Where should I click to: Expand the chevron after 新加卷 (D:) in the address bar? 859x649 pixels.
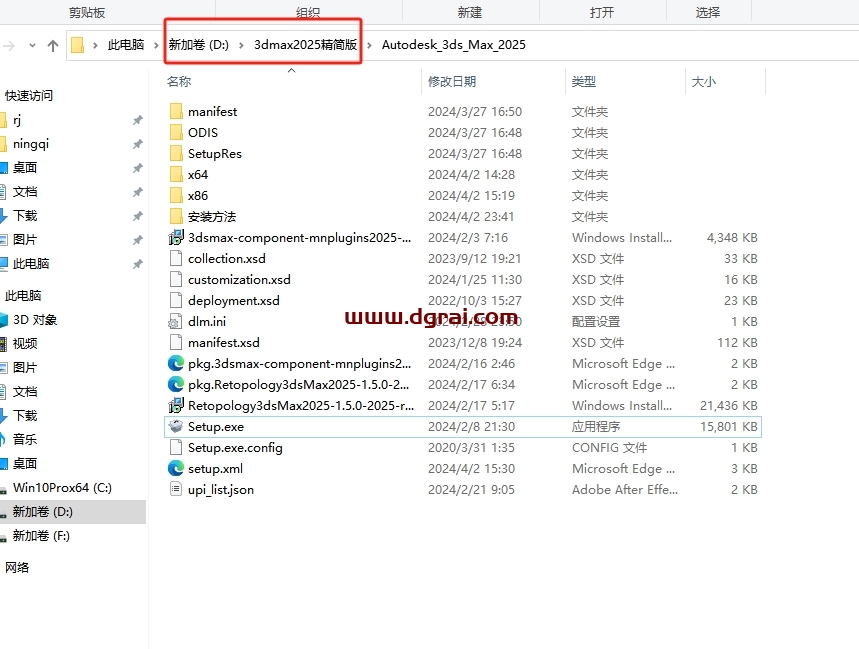[242, 45]
